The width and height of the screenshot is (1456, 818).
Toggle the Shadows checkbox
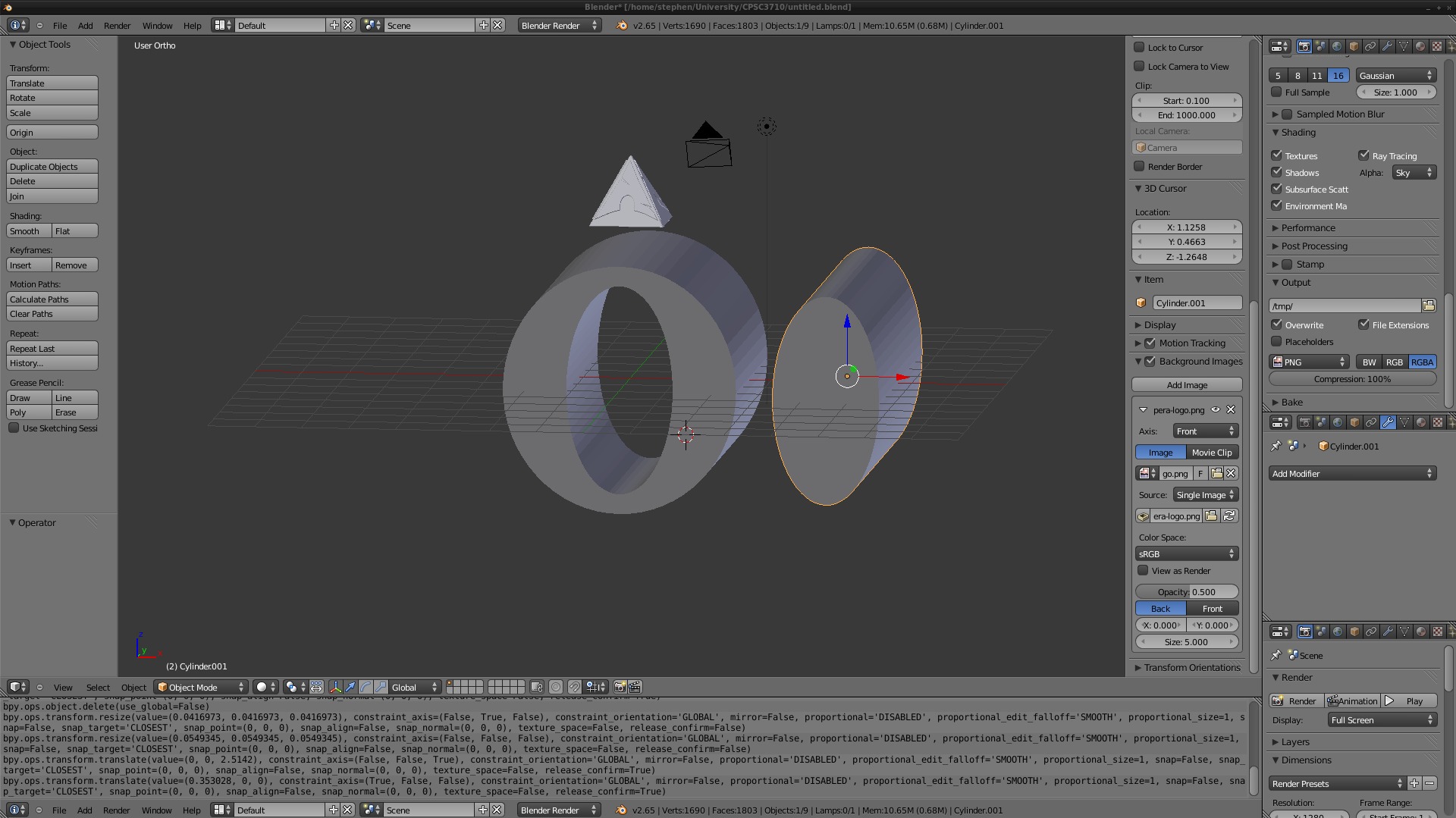pyautogui.click(x=1276, y=172)
